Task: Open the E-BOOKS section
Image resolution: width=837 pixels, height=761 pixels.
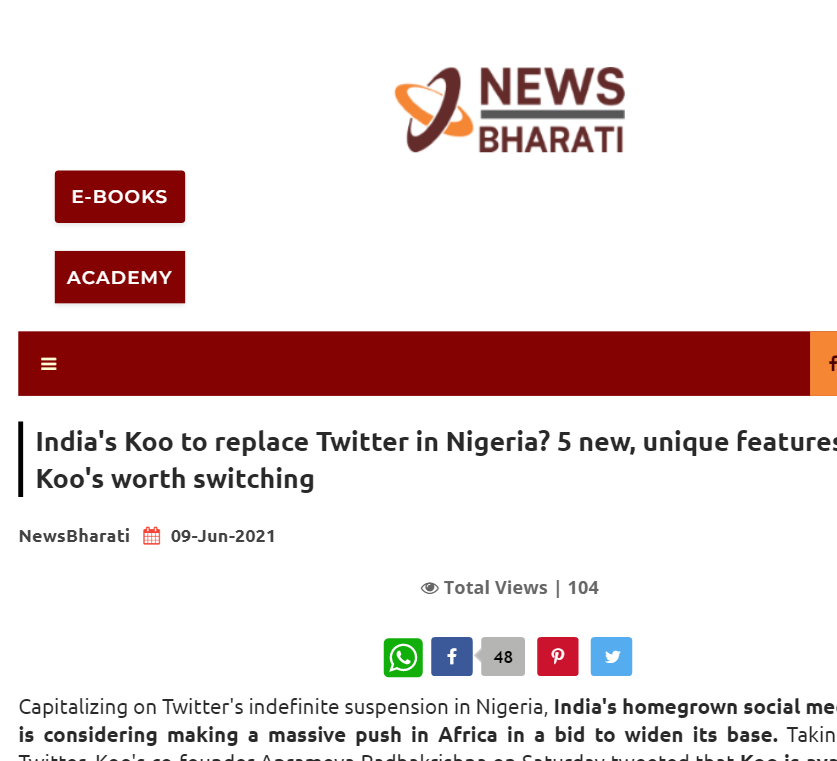Action: (x=119, y=196)
